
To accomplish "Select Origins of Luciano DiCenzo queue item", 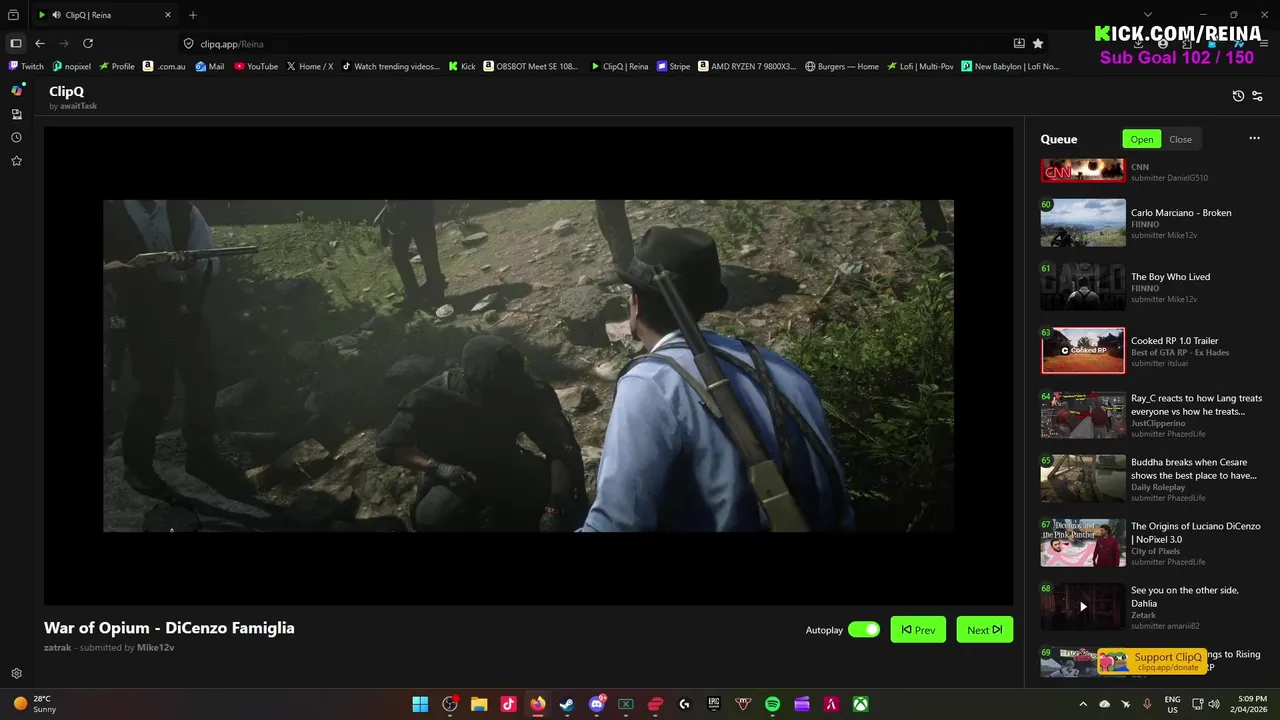I will click(x=1153, y=543).
